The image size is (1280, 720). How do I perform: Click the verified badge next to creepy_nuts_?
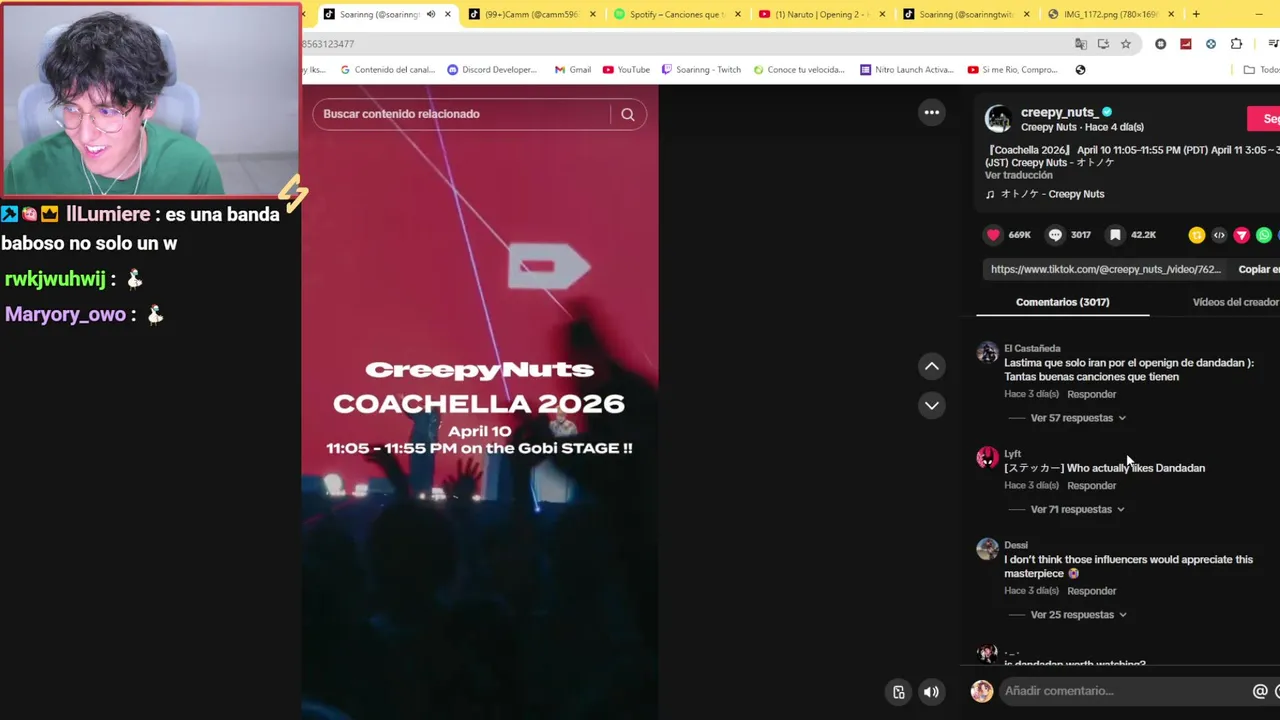(1107, 112)
